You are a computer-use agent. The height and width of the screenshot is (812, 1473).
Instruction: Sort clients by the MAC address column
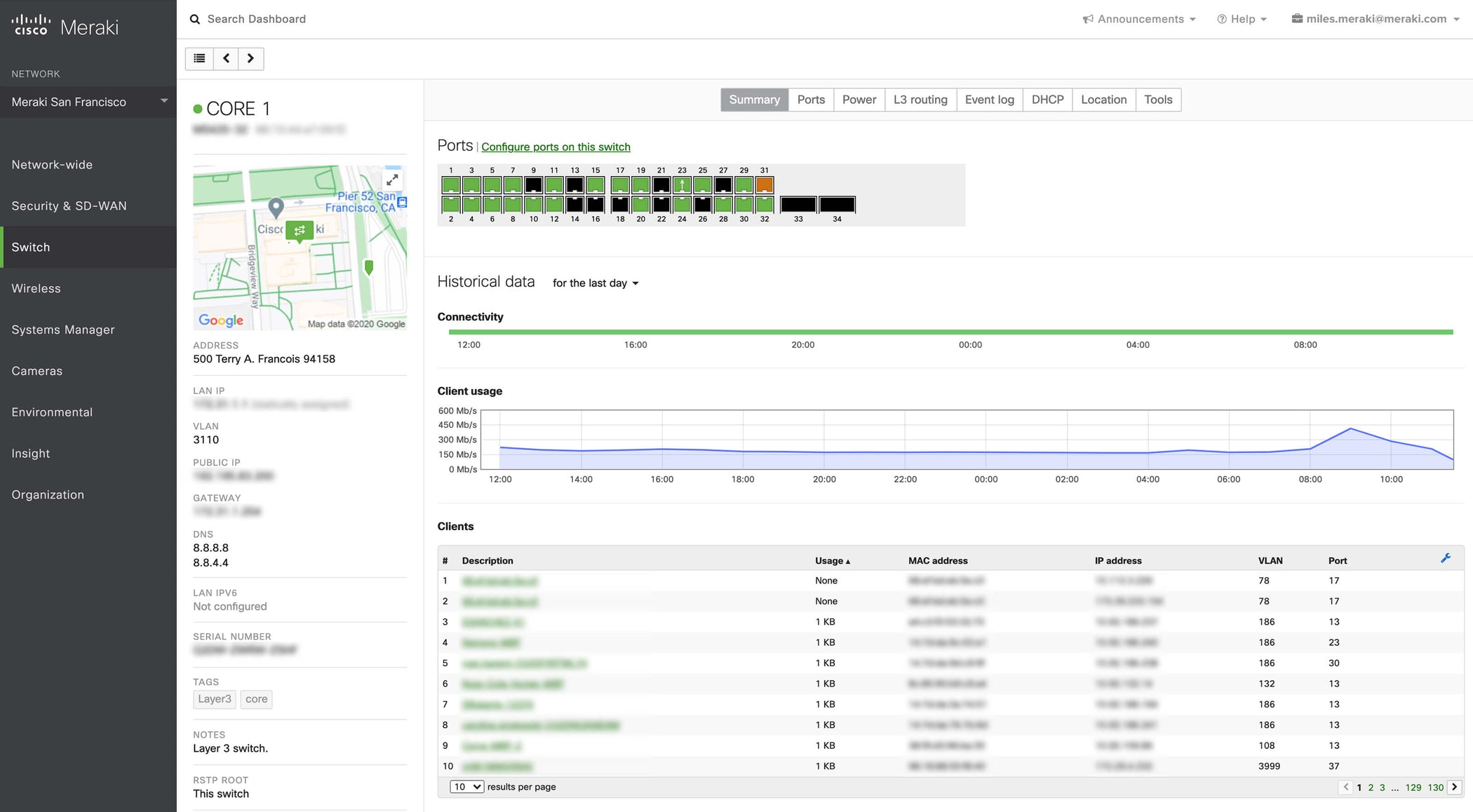(x=938, y=560)
